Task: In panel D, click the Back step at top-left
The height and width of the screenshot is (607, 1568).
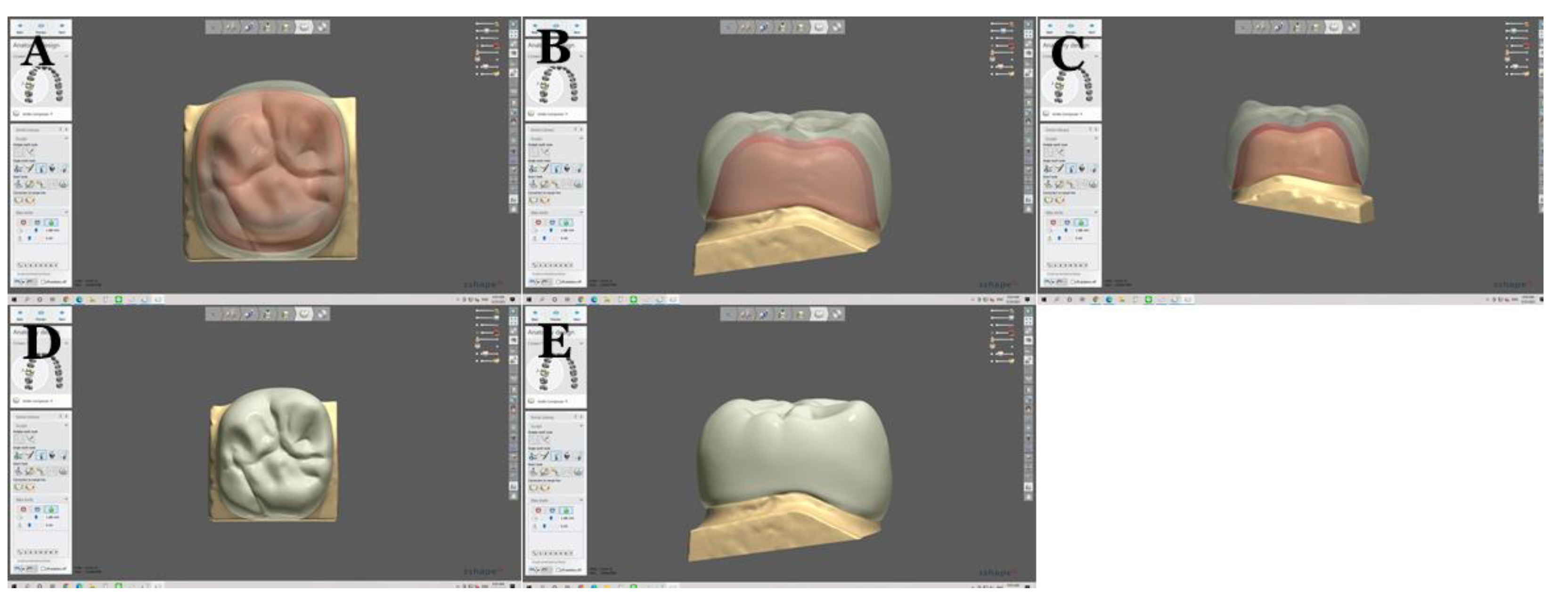Action: tap(20, 315)
